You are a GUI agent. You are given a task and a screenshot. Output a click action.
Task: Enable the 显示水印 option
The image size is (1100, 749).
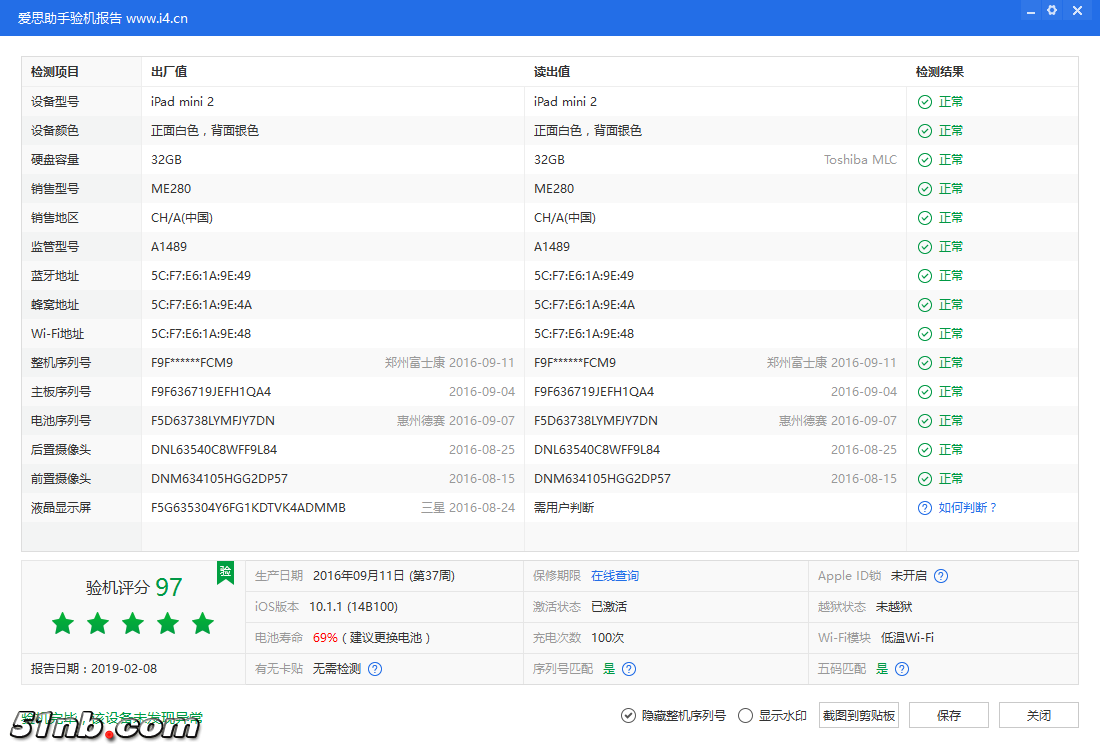[745, 715]
